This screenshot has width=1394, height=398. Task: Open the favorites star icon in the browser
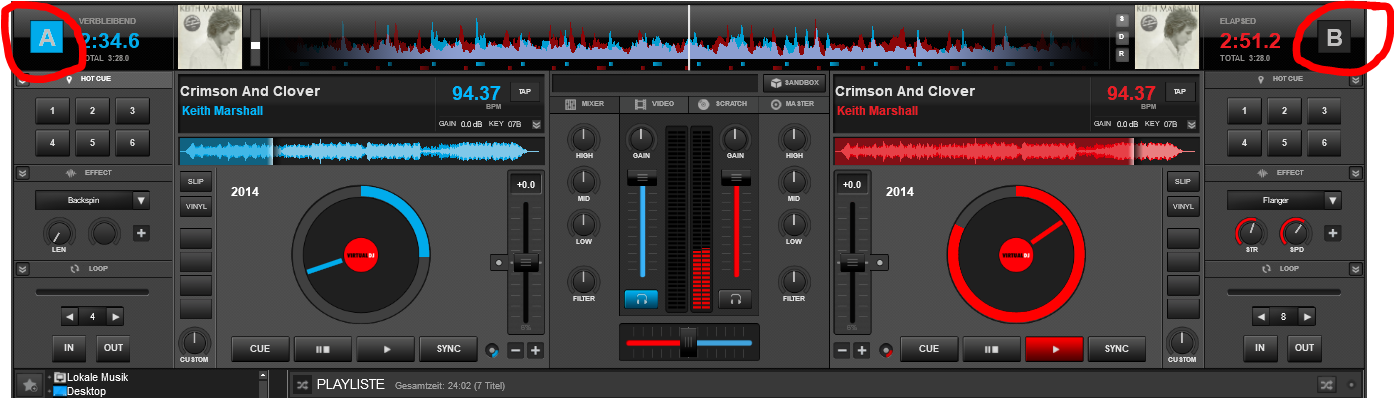pos(29,384)
